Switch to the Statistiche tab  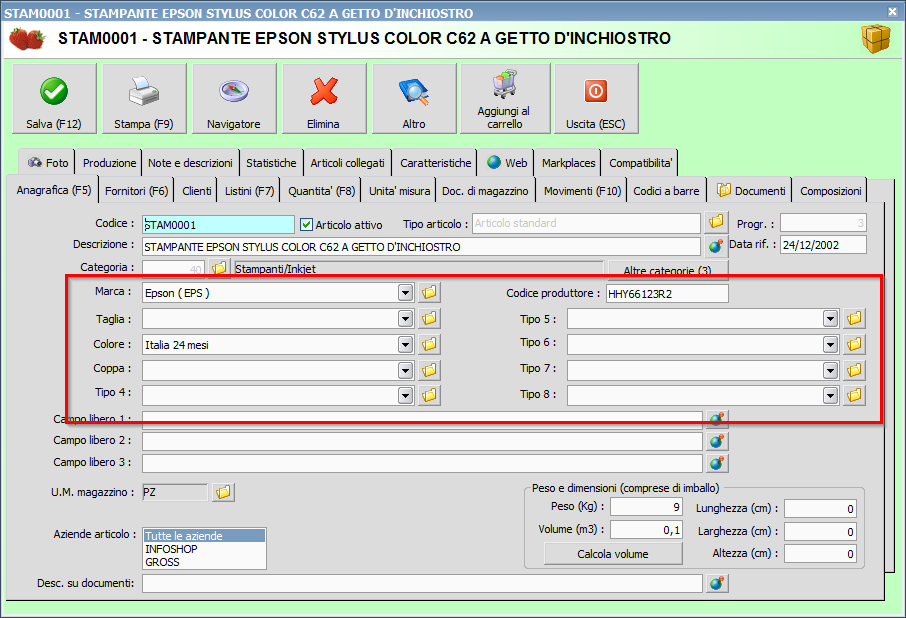pos(271,163)
